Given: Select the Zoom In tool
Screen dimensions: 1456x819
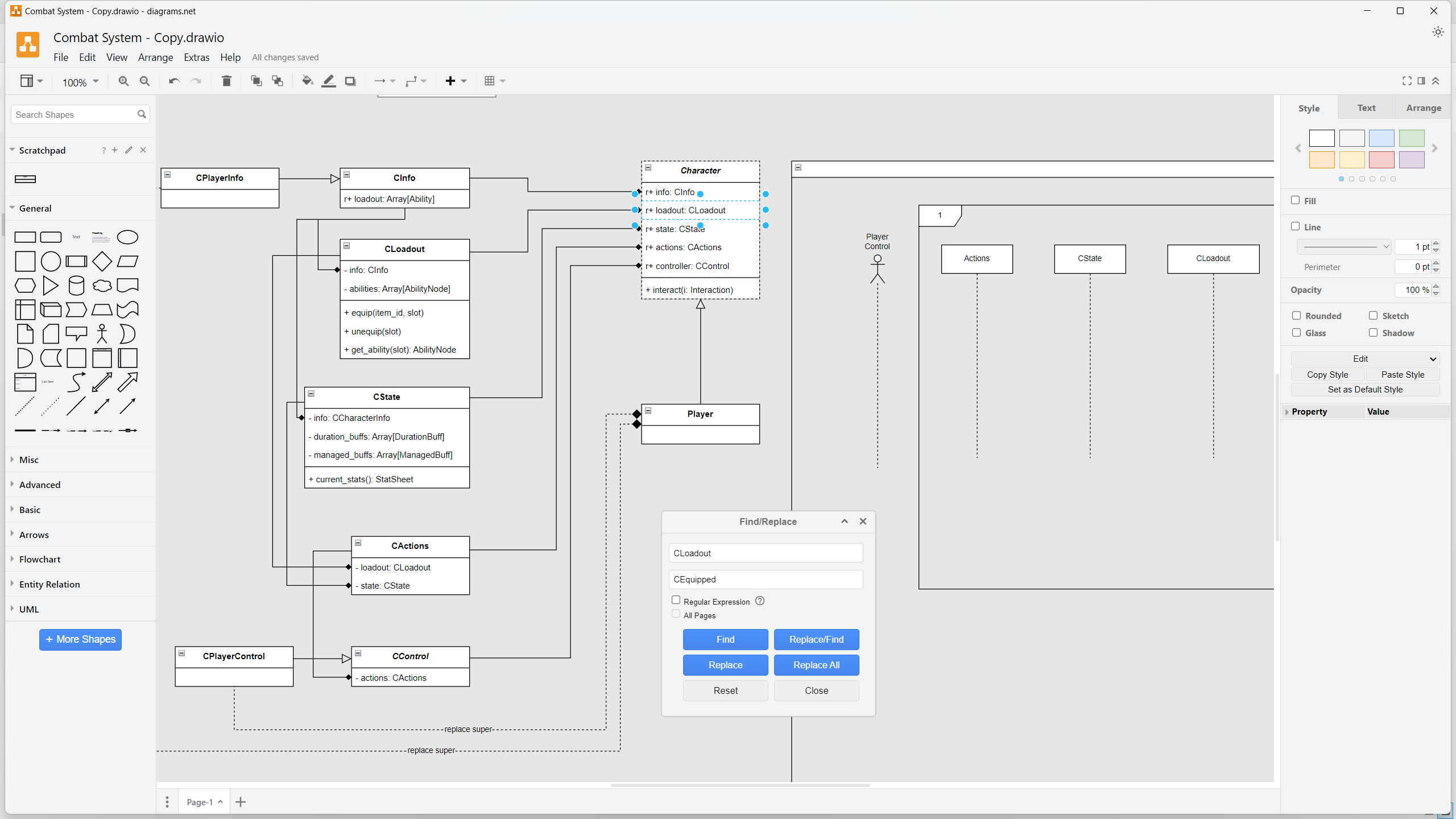Looking at the screenshot, I should [x=123, y=81].
